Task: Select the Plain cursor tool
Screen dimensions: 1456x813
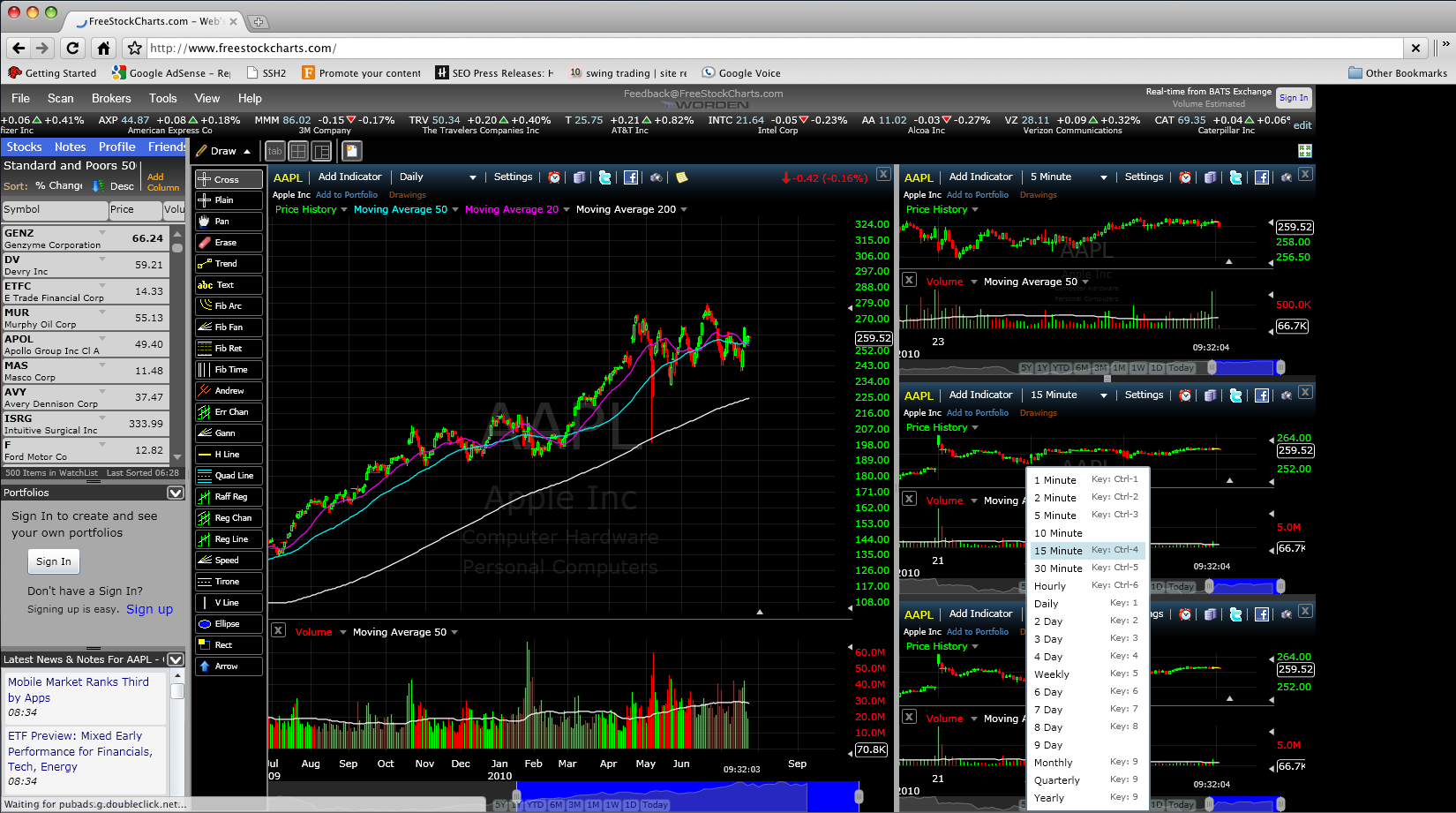Action: tap(229, 200)
